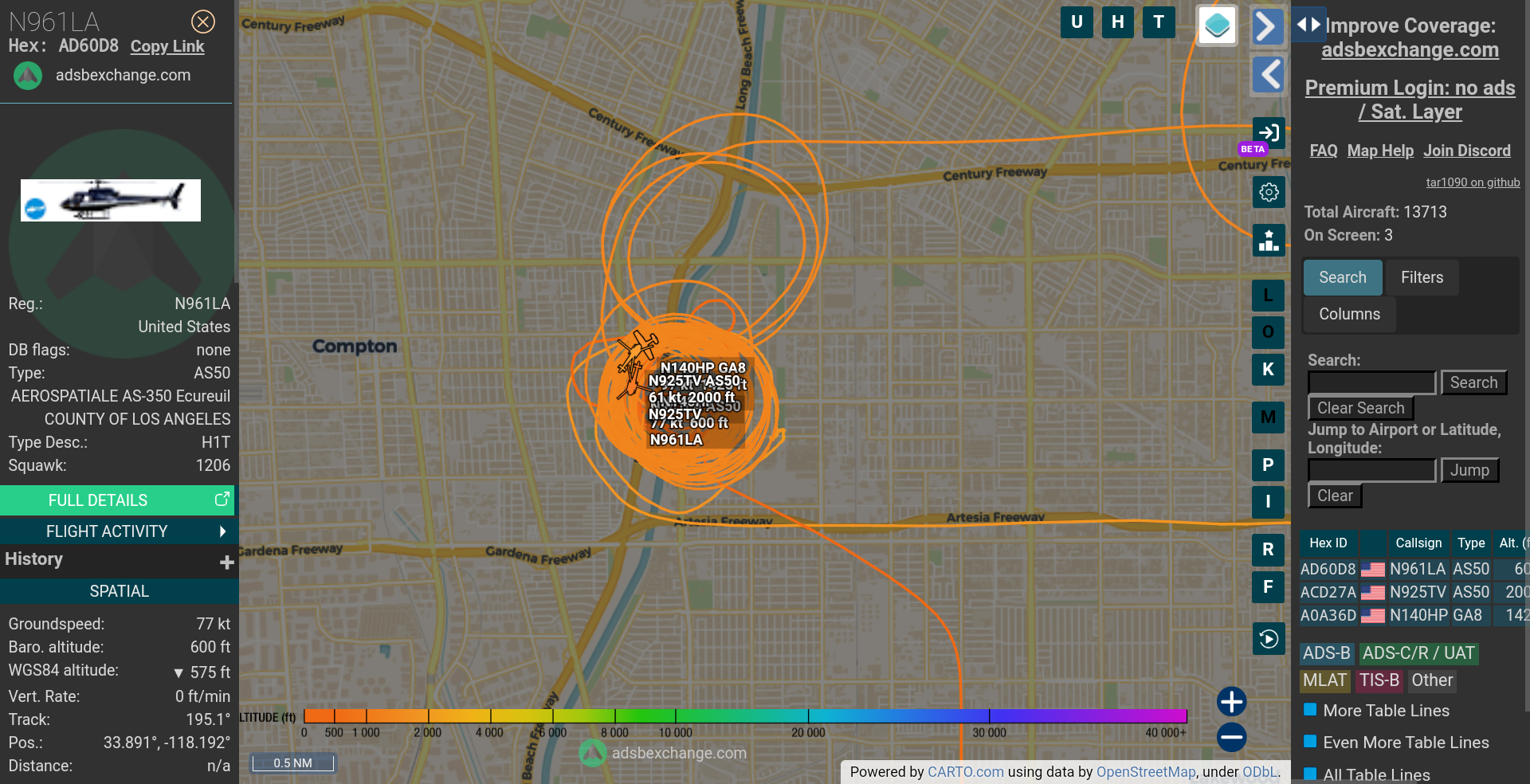Click the ADS-B legend label
The image size is (1530, 784).
(x=1326, y=653)
